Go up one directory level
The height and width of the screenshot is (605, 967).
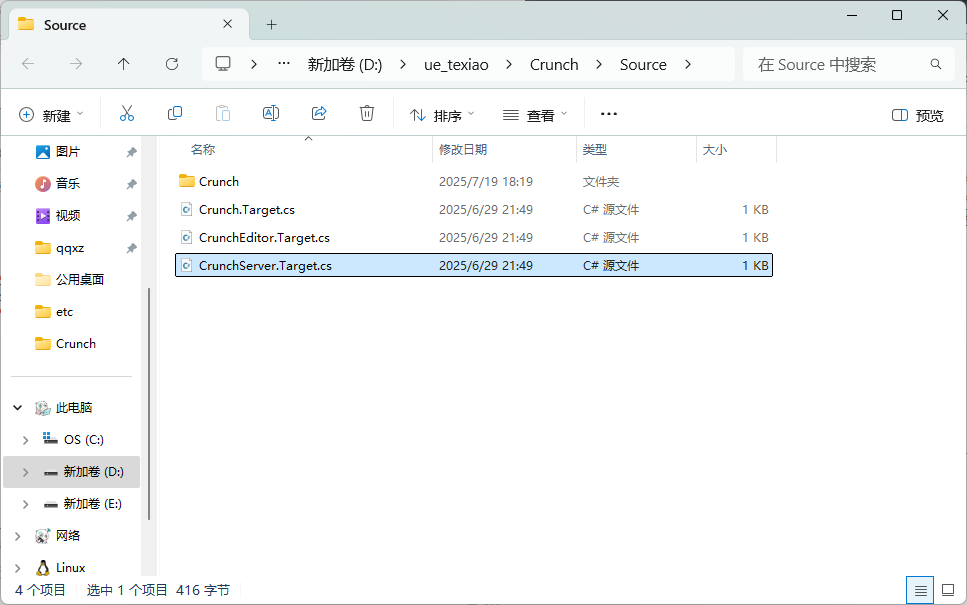tap(124, 64)
